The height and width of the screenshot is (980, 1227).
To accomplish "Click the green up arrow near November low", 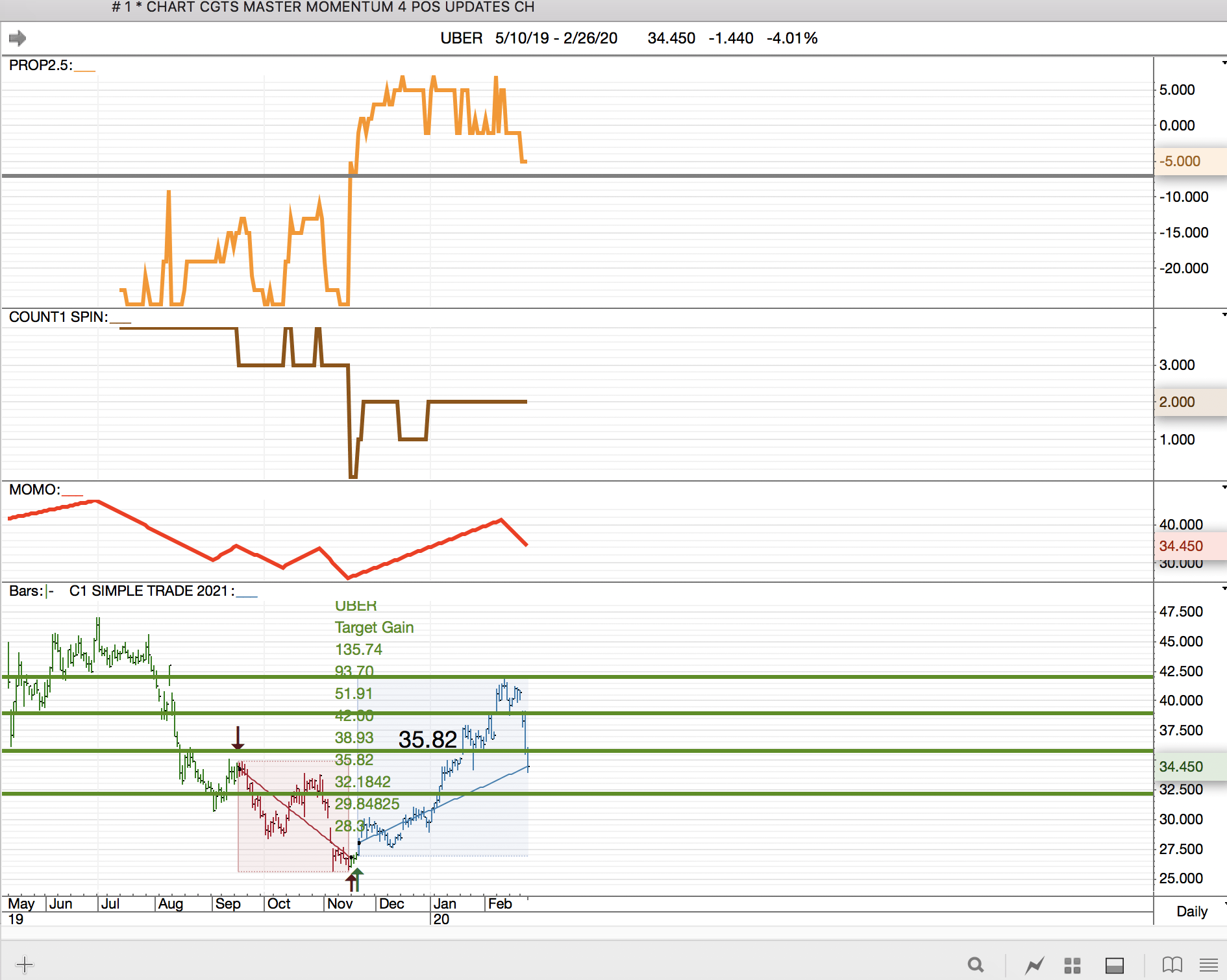I will coord(357,880).
